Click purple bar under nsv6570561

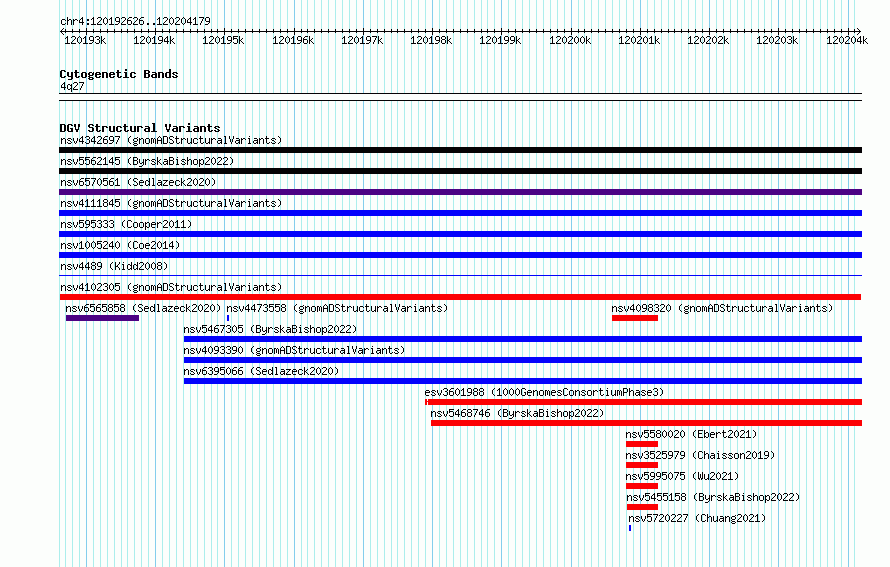pos(460,192)
